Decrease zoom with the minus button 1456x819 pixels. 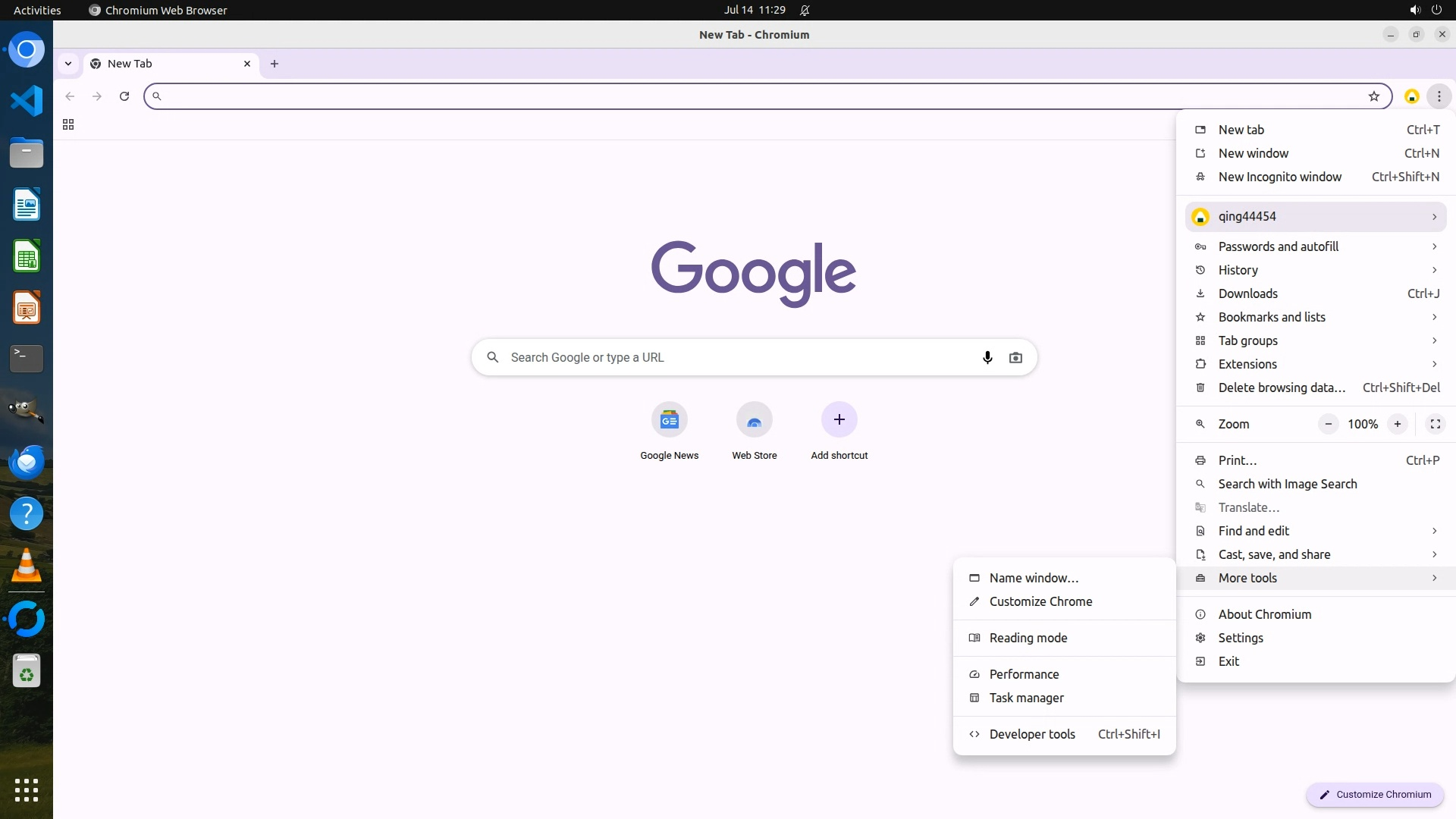tap(1328, 424)
